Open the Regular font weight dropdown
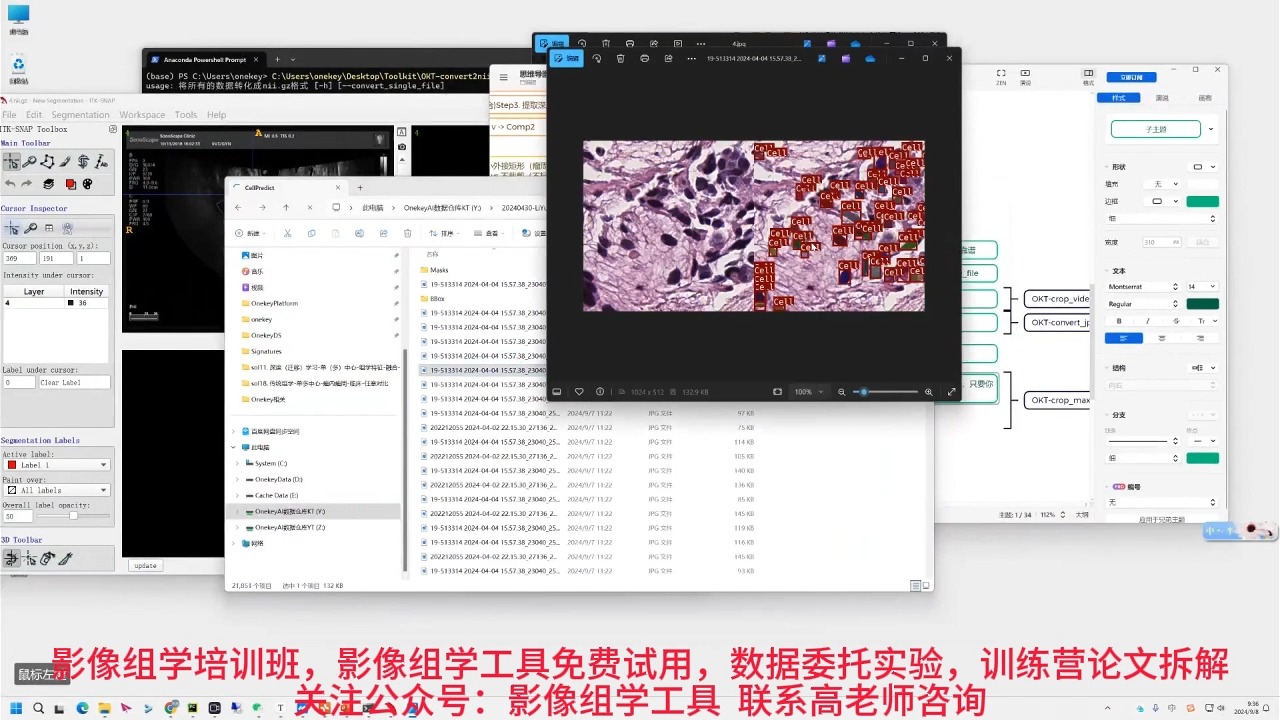 pos(1142,304)
